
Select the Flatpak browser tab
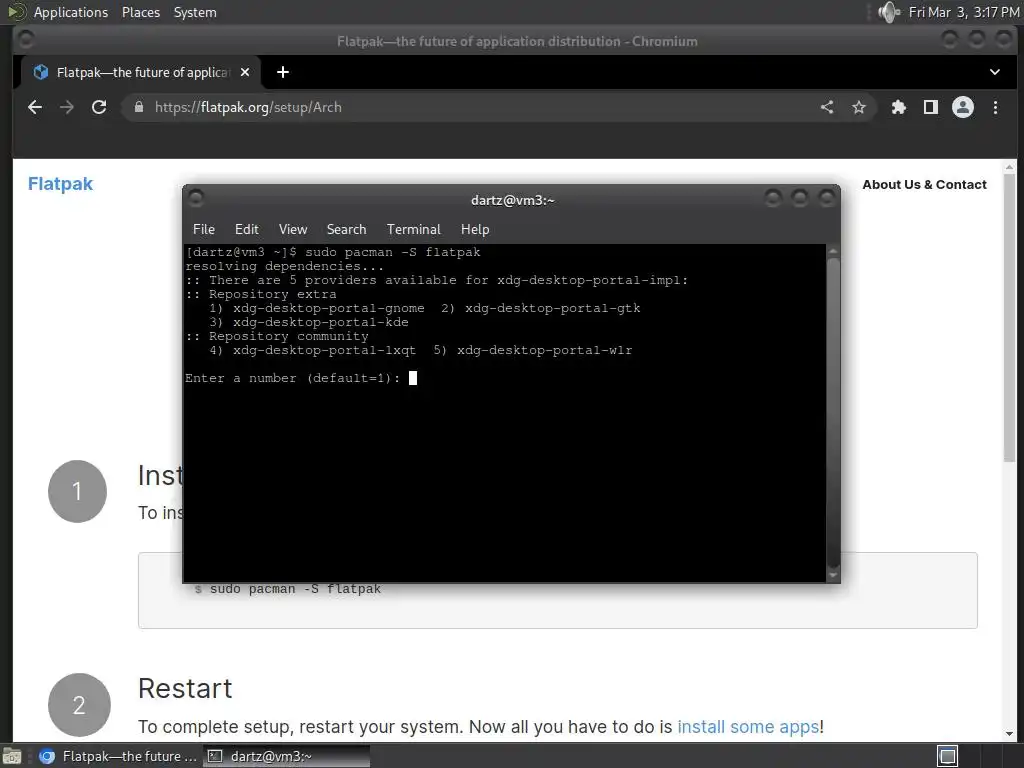coord(140,72)
